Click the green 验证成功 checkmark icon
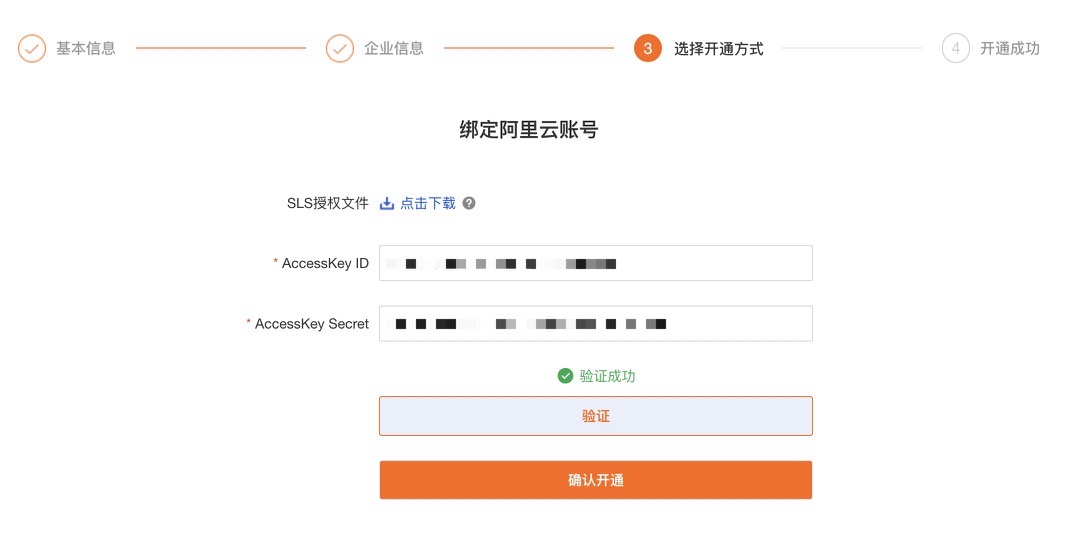1066x559 pixels. click(566, 376)
